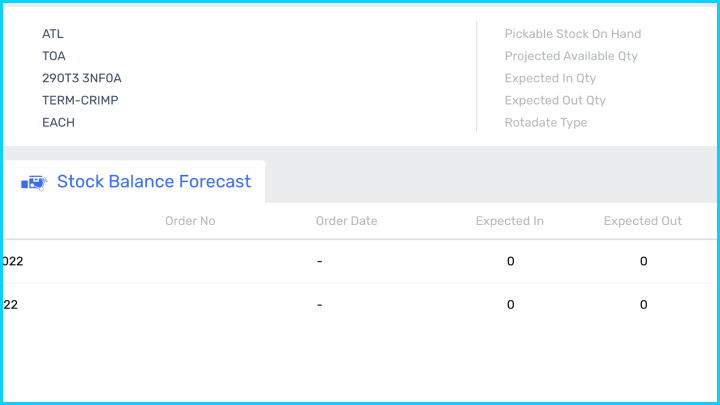The image size is (720, 405).
Task: Click the Expected In column header
Action: coord(509,221)
